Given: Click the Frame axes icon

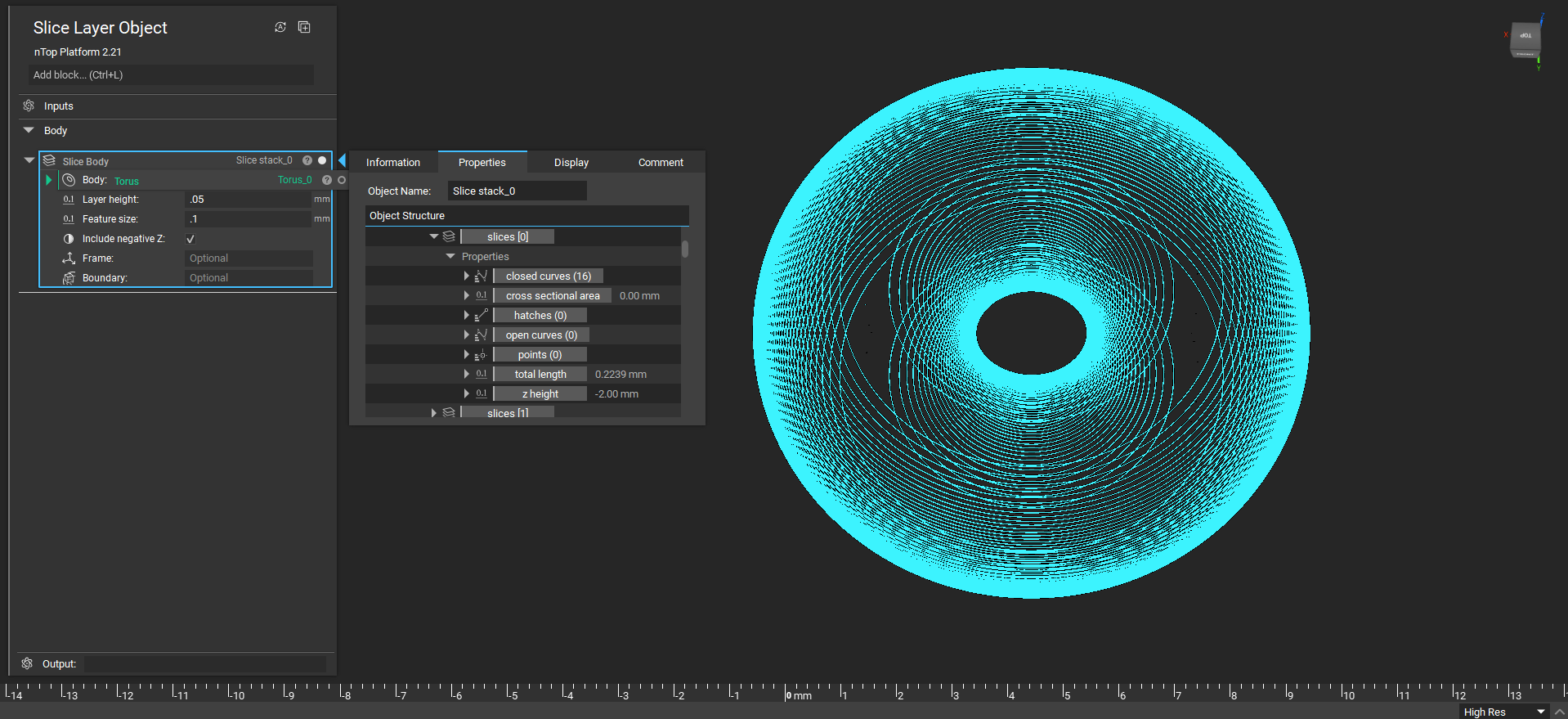Looking at the screenshot, I should (69, 258).
